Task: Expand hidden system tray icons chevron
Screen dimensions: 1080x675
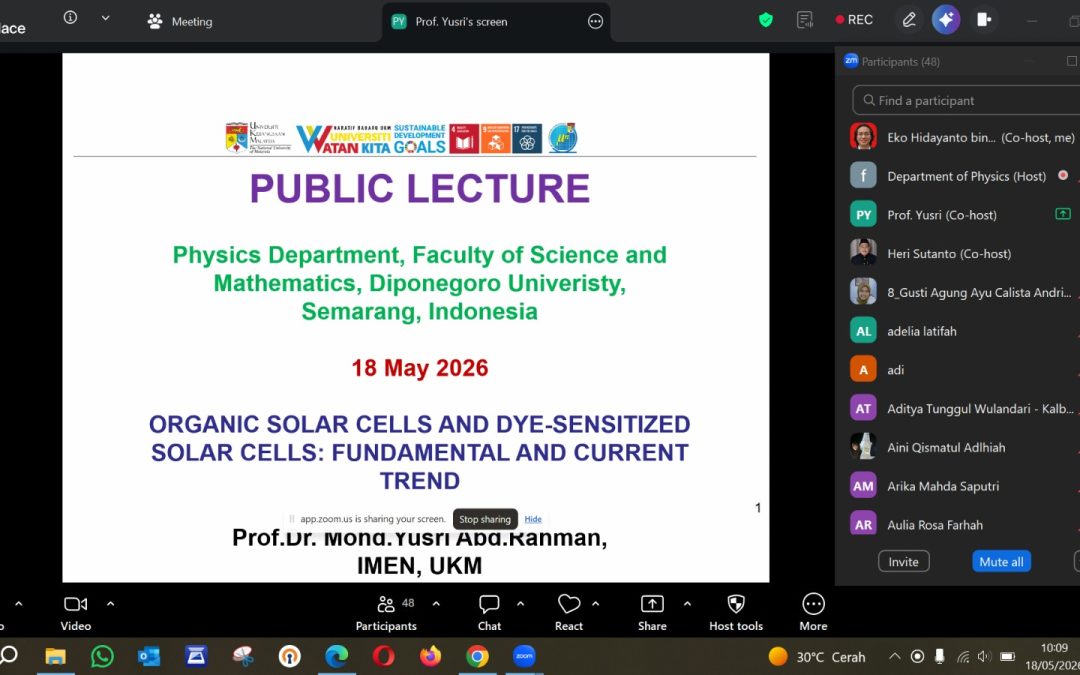Action: click(894, 656)
